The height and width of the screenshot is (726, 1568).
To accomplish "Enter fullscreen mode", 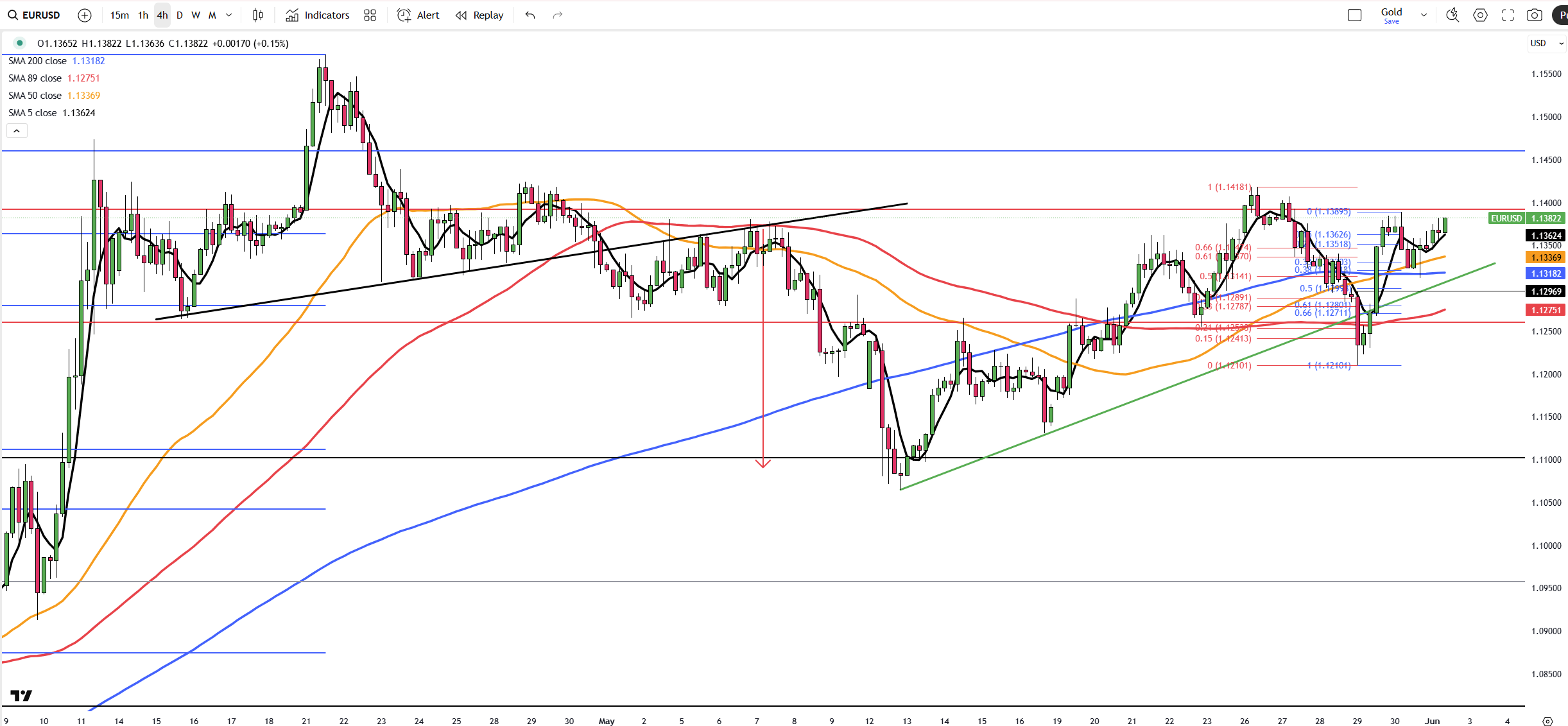I will pyautogui.click(x=1508, y=15).
